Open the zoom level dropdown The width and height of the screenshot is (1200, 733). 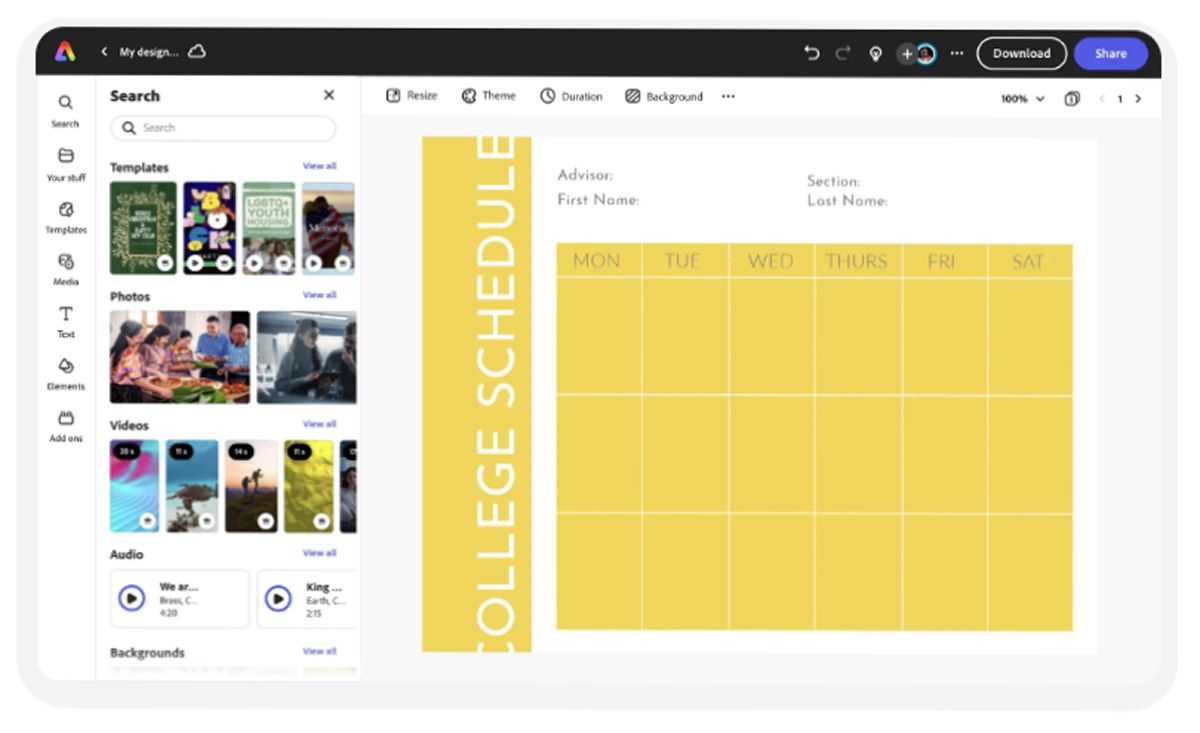point(1020,99)
